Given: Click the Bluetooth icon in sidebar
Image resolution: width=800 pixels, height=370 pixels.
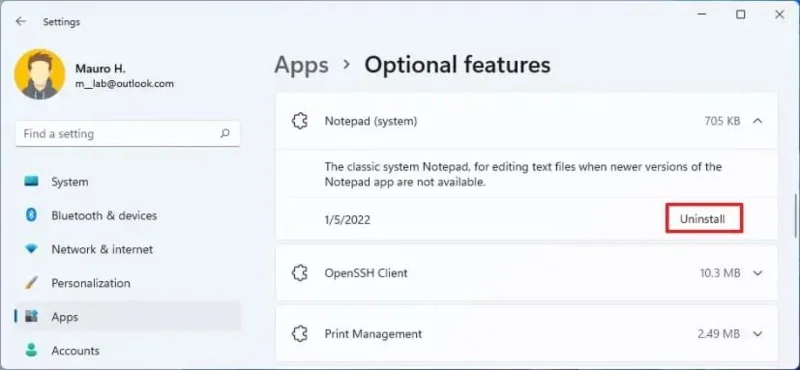Looking at the screenshot, I should tap(31, 215).
